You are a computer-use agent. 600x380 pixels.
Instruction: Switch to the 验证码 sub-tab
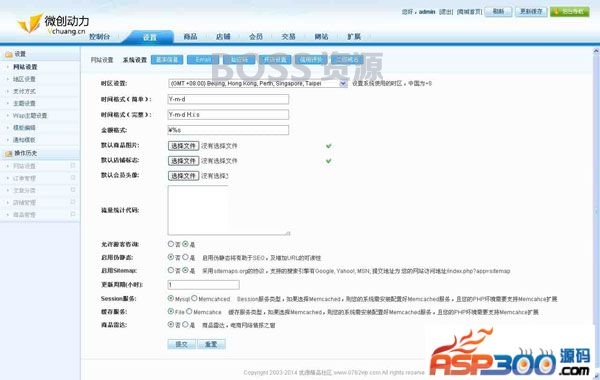point(240,60)
